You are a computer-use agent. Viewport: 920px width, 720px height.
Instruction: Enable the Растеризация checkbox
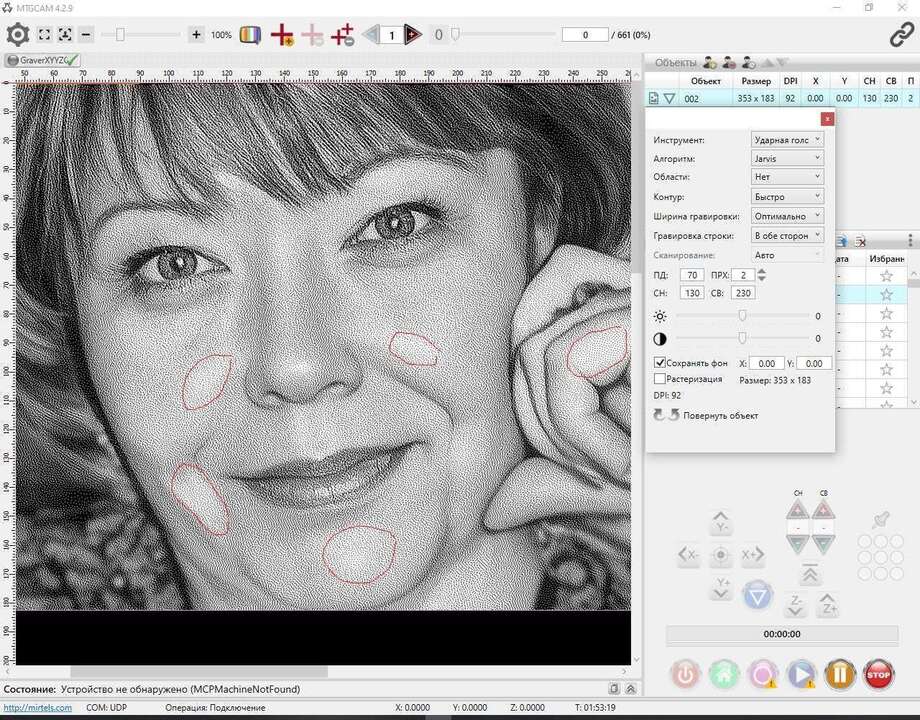(660, 380)
